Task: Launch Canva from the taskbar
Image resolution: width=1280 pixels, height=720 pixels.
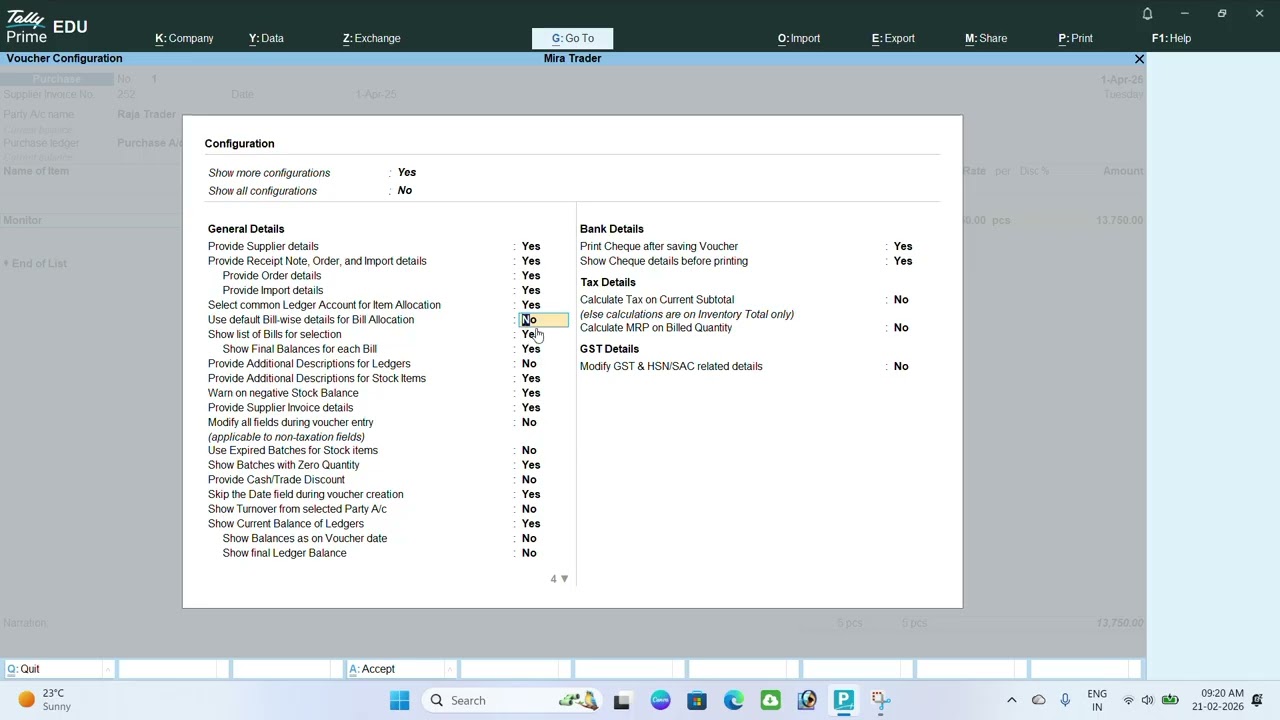Action: [660, 700]
